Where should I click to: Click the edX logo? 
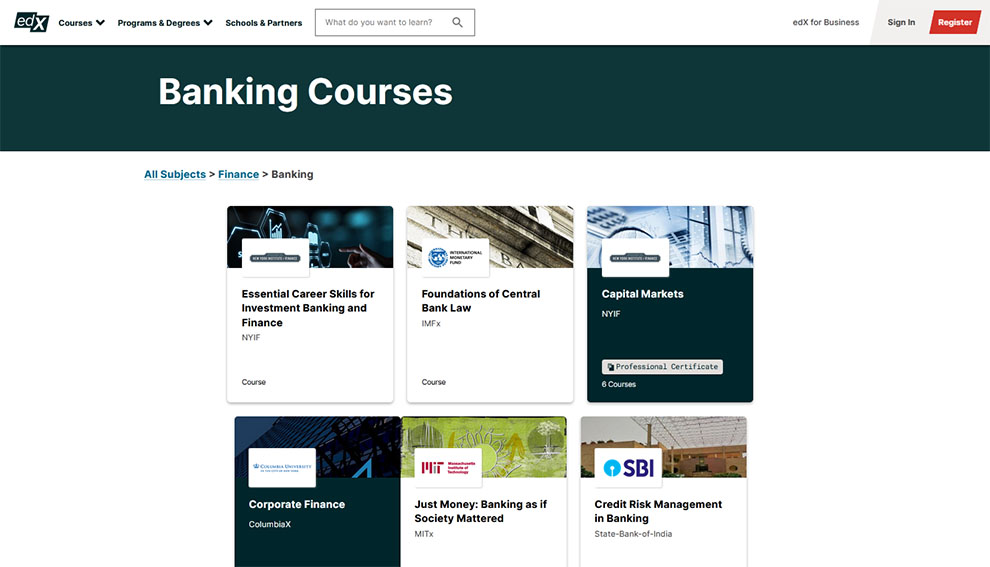pos(32,22)
